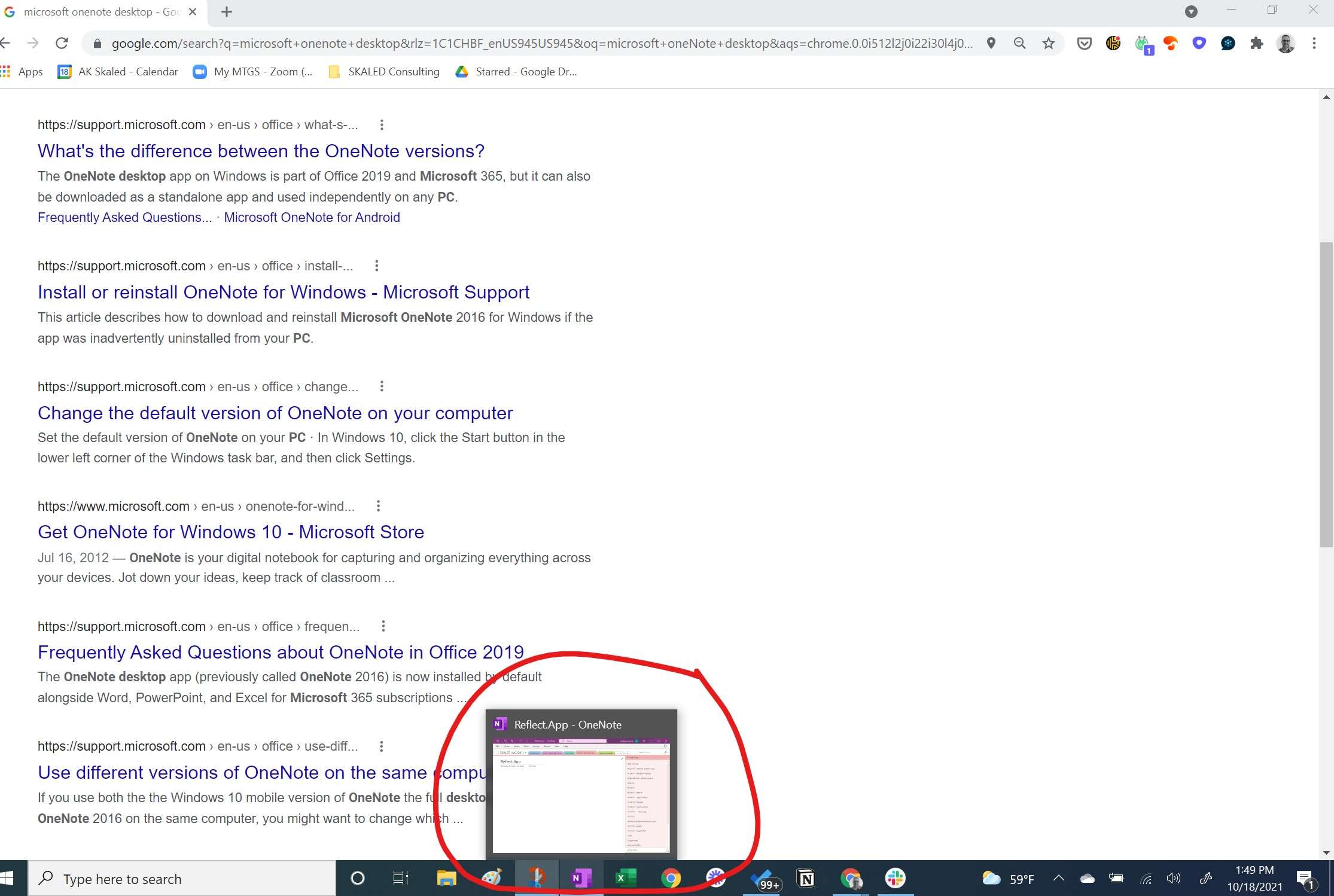The height and width of the screenshot is (896, 1334).
Task: Open options menu for the 'onenote-for-wind...' result
Action: pos(378,506)
